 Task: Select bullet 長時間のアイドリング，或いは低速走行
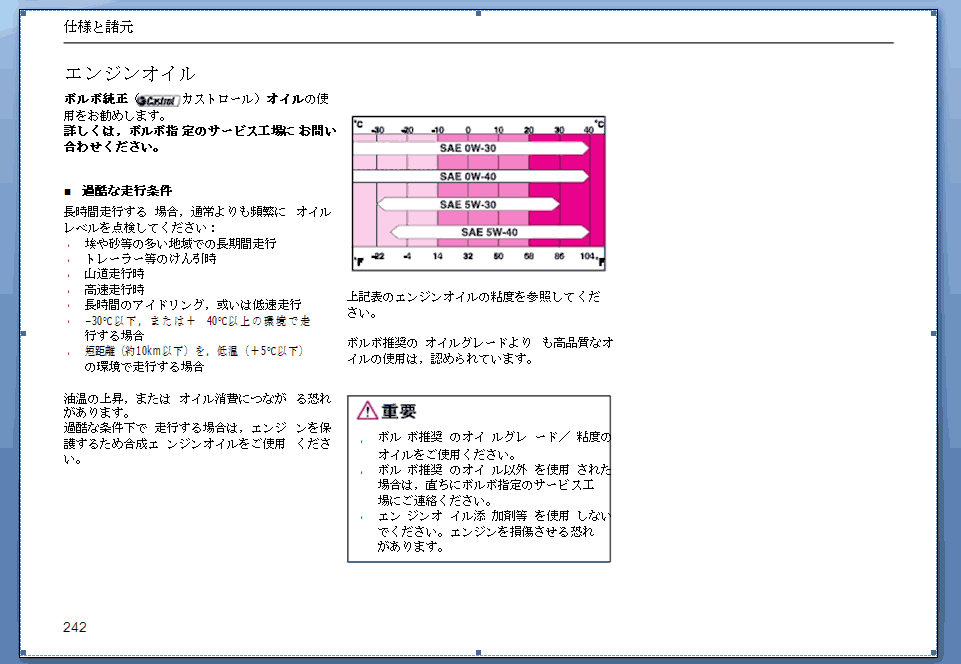(192, 305)
